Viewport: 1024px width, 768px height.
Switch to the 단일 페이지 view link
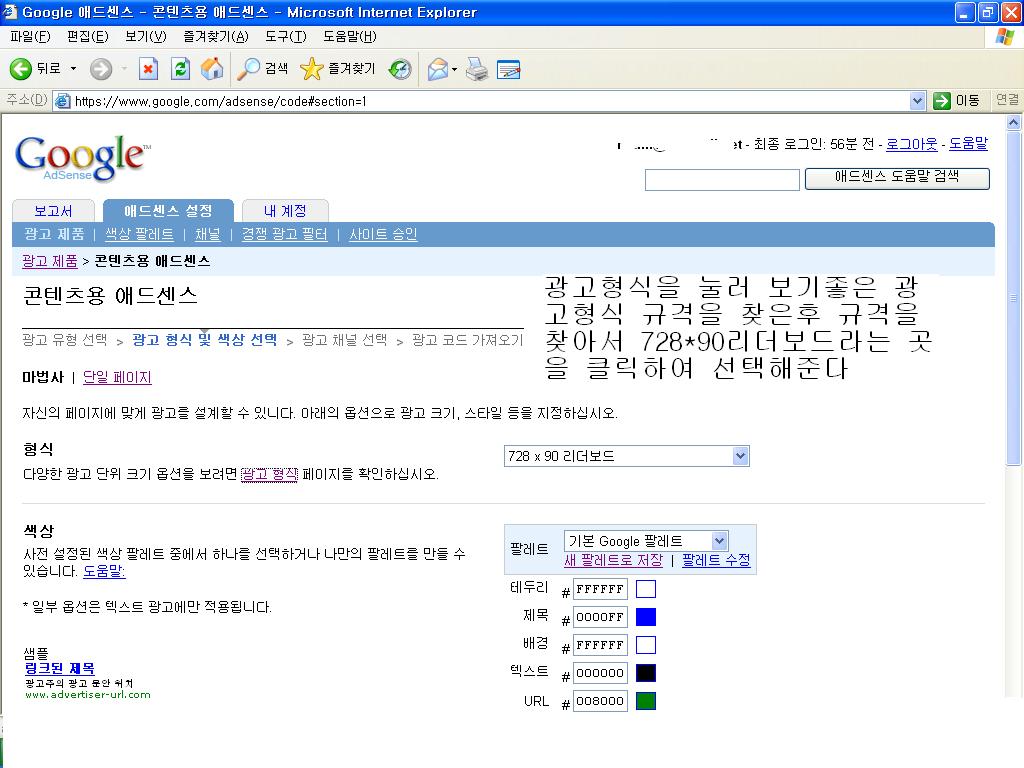pos(117,377)
